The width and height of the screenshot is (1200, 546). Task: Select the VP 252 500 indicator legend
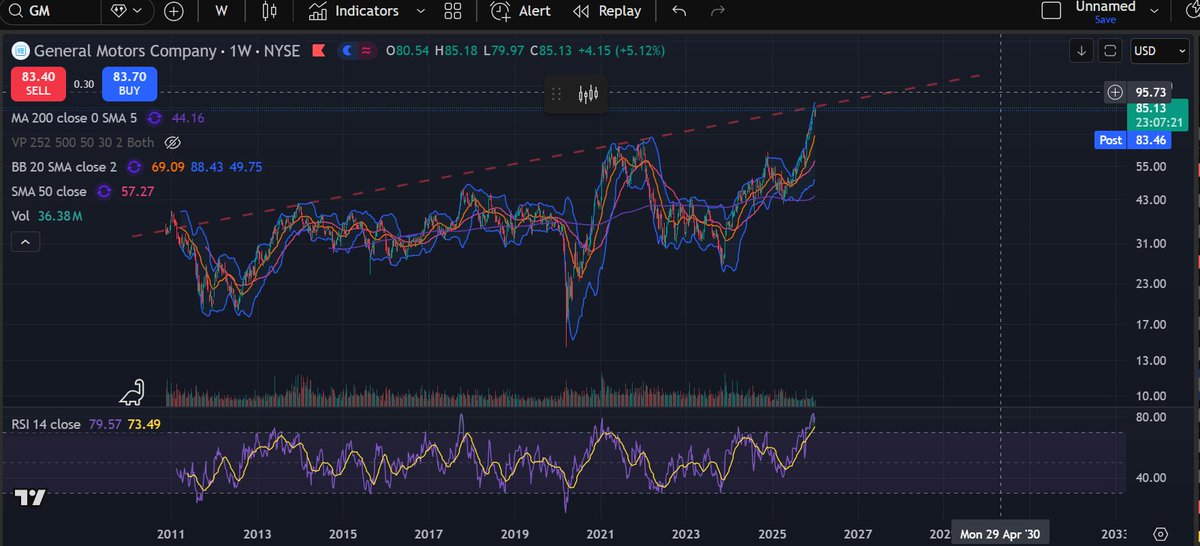[x=83, y=142]
